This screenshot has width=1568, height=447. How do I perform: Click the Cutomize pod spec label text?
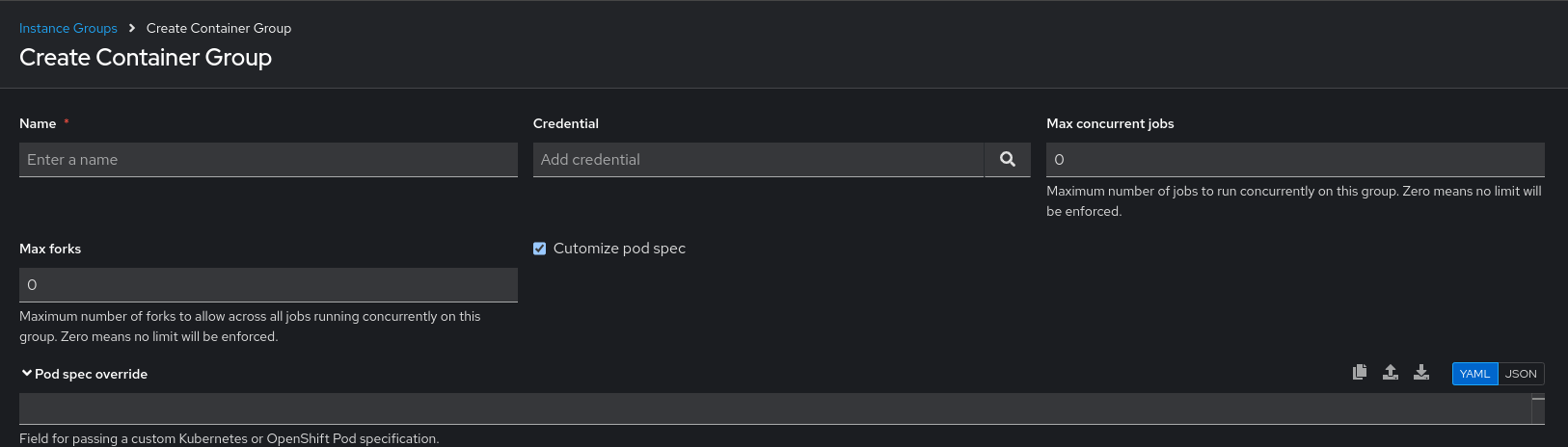[x=619, y=249]
